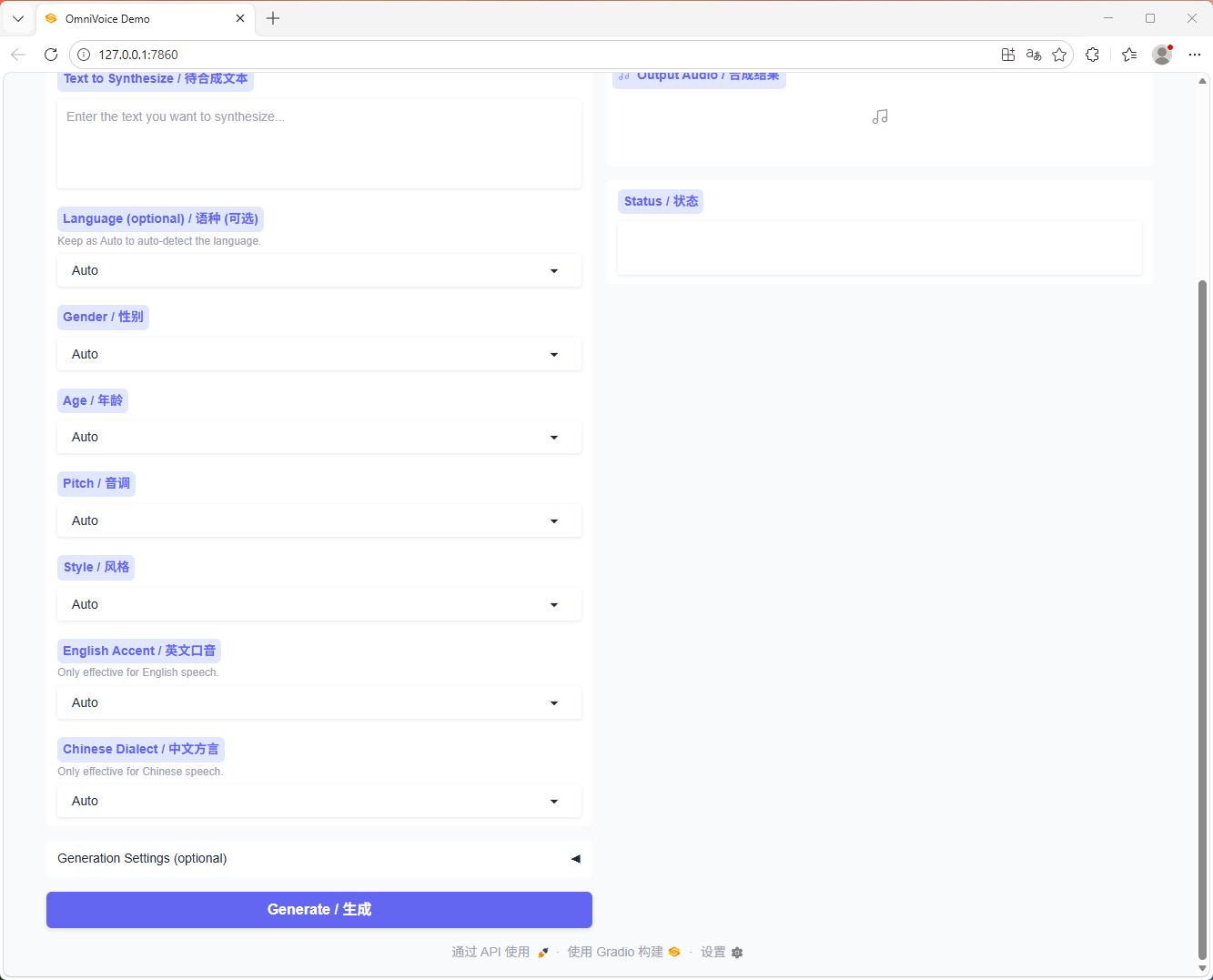Click the browser refresh icon

(x=51, y=55)
